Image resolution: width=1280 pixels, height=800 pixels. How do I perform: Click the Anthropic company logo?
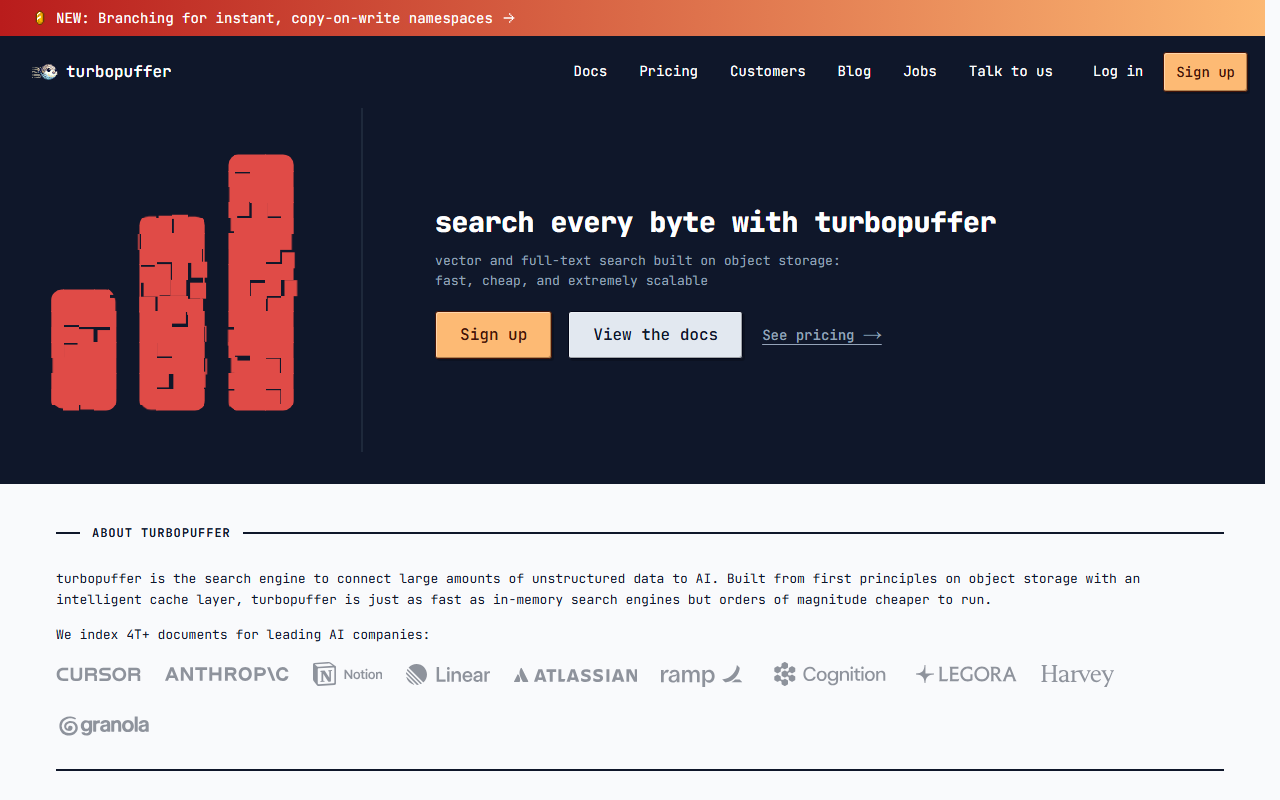click(227, 675)
